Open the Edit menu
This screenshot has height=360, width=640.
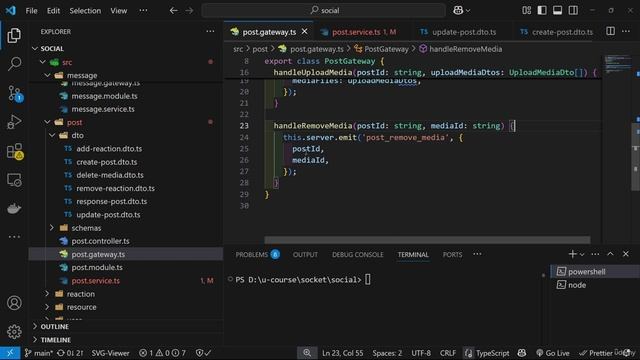53,11
